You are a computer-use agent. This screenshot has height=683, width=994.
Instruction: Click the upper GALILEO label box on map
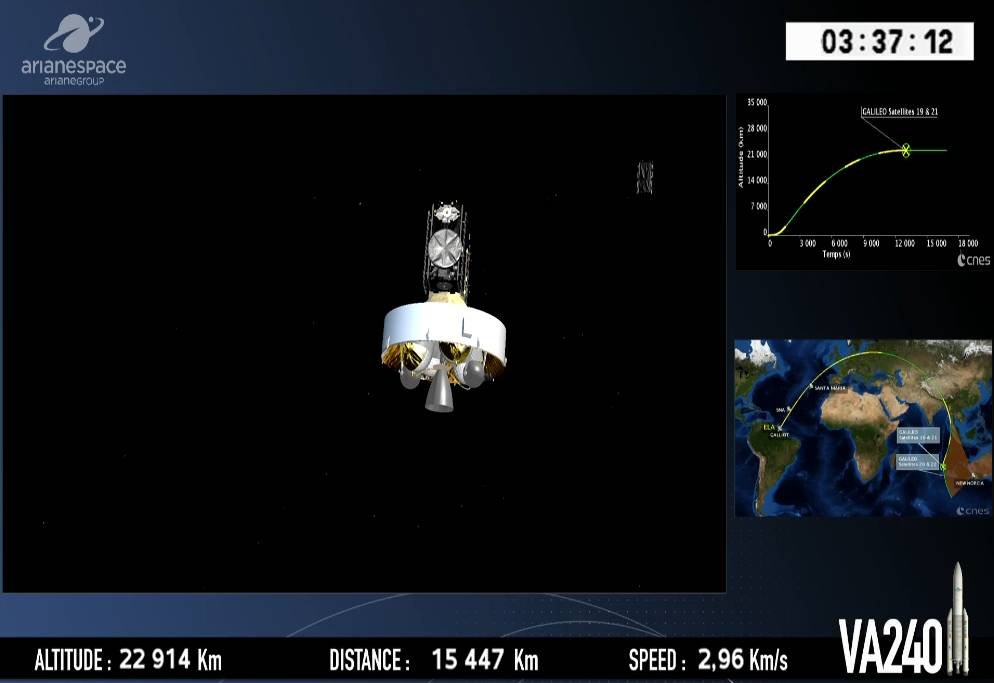click(918, 435)
